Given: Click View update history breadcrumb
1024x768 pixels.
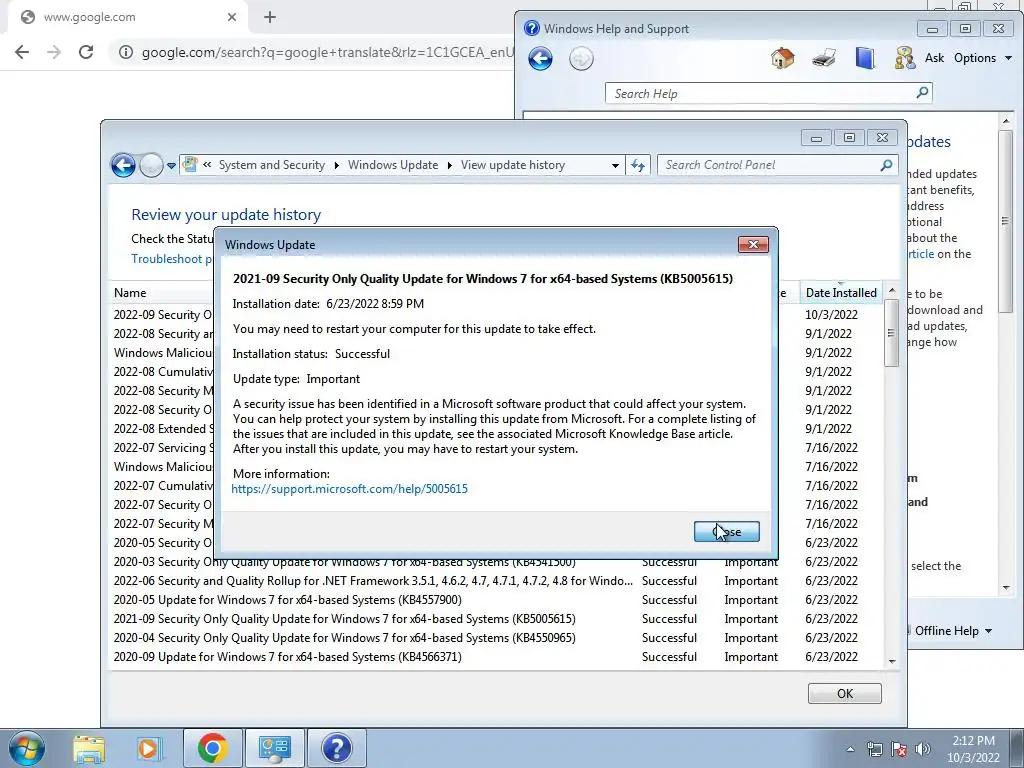Looking at the screenshot, I should (513, 165).
